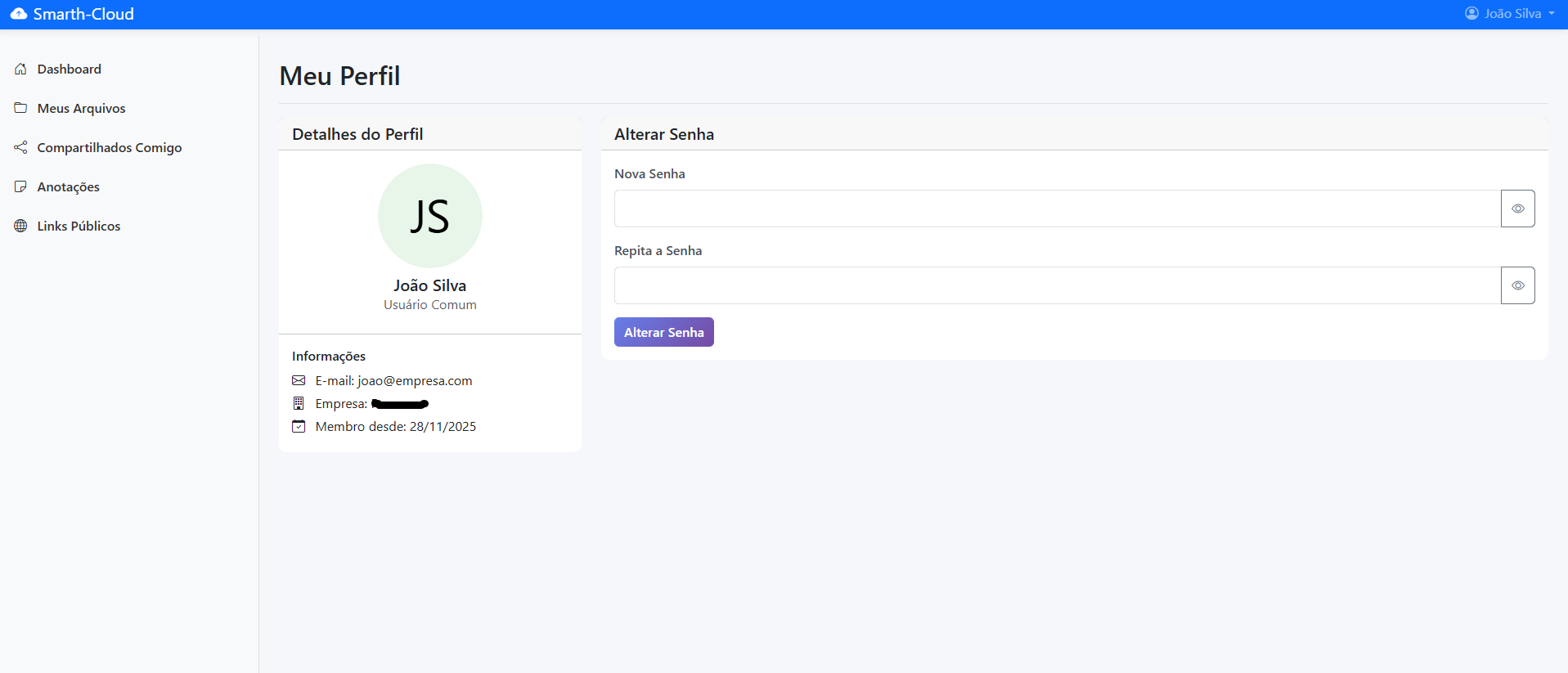The height and width of the screenshot is (673, 1568).
Task: Click the Compartilhados Comigo share icon
Action: click(x=20, y=147)
